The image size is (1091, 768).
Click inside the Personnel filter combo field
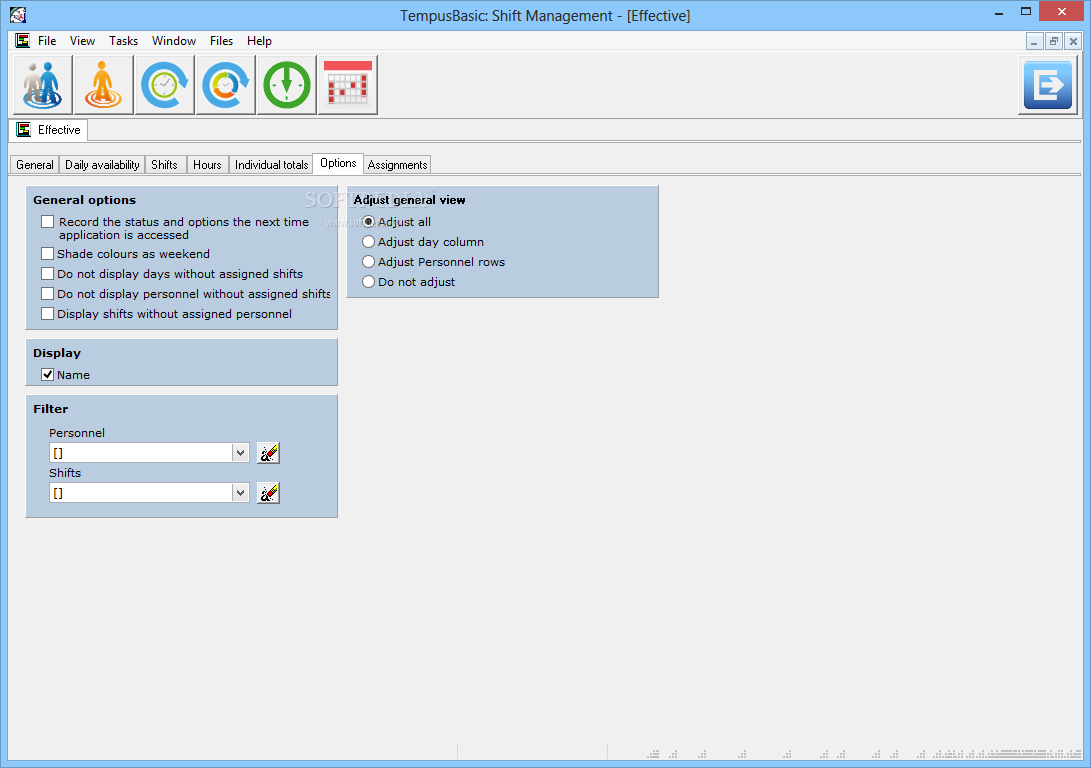(x=141, y=453)
